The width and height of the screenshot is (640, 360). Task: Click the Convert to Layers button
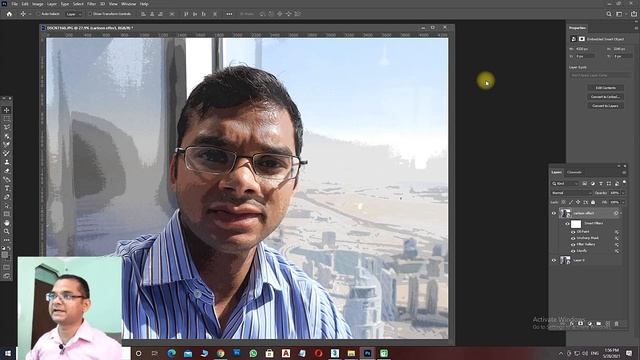(606, 106)
